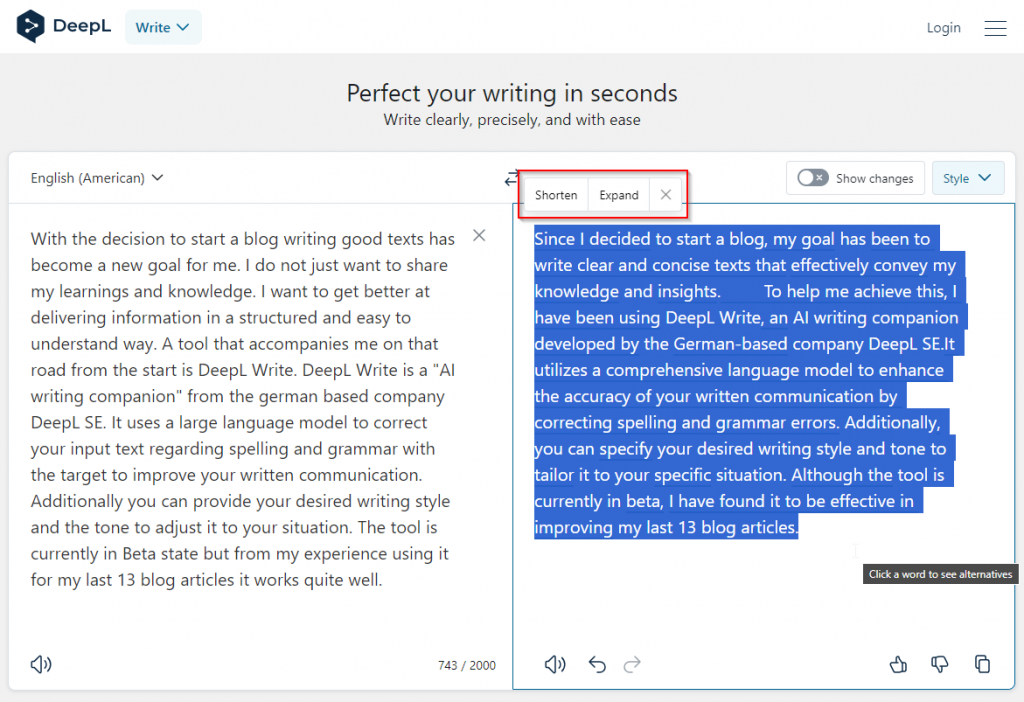Image resolution: width=1024 pixels, height=702 pixels.
Task: Open the Style dropdown
Action: [x=967, y=178]
